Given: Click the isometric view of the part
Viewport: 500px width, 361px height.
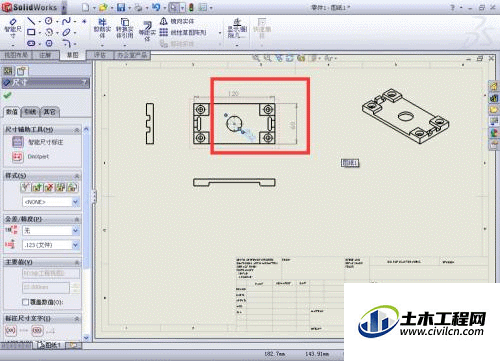Looking at the screenshot, I should (x=405, y=116).
